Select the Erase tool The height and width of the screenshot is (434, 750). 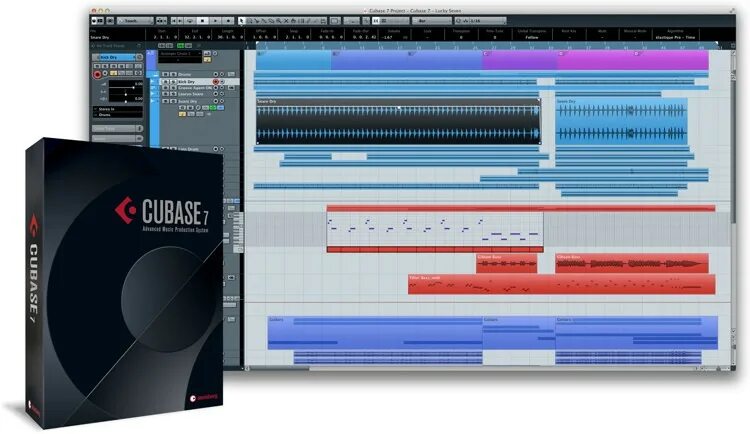(271, 21)
